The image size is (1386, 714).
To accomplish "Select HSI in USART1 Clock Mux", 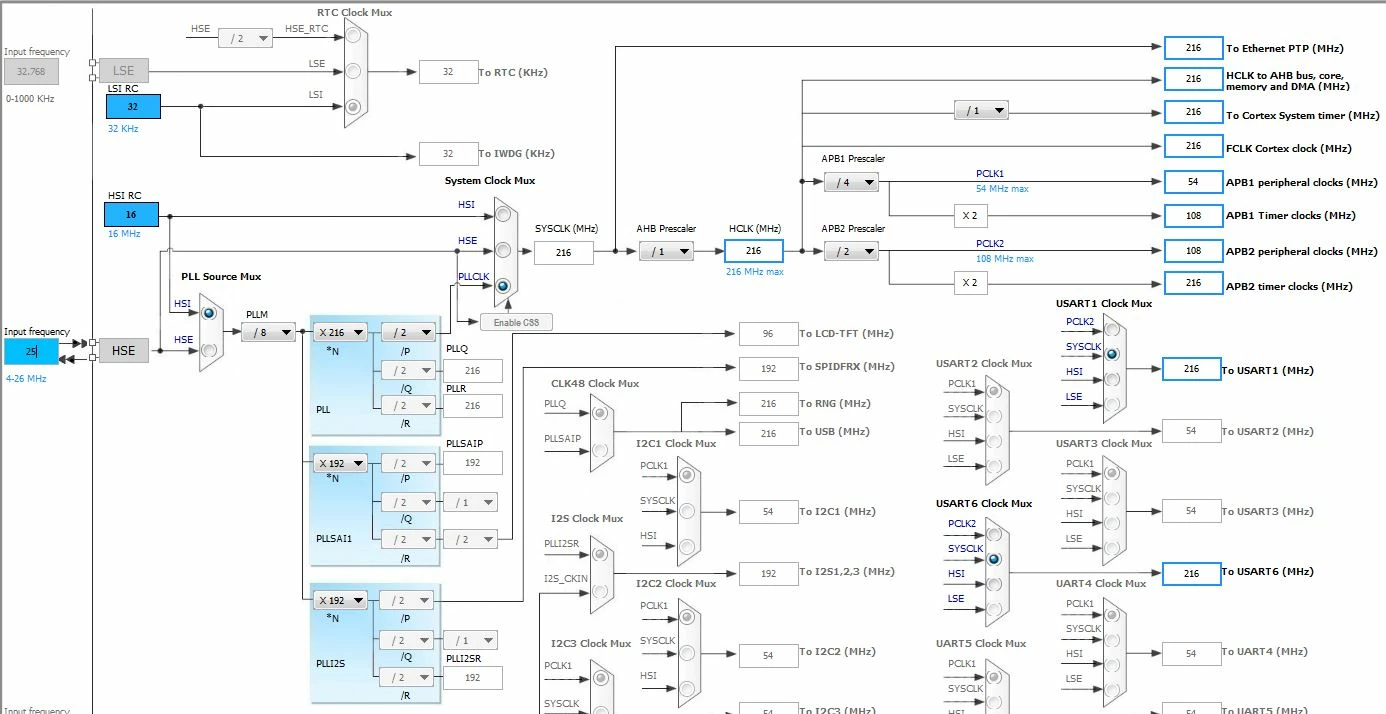I will tap(1112, 380).
